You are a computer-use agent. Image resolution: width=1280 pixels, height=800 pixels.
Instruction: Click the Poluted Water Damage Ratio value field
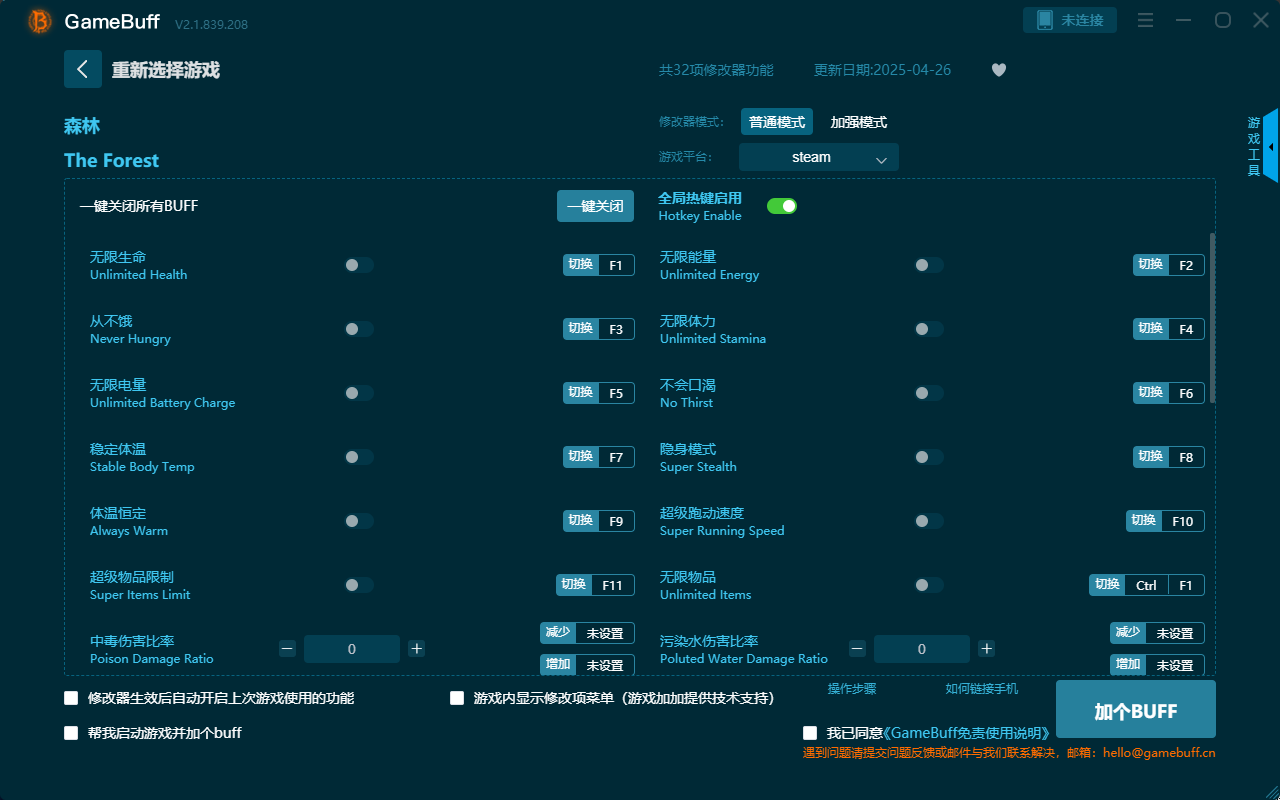(x=922, y=649)
